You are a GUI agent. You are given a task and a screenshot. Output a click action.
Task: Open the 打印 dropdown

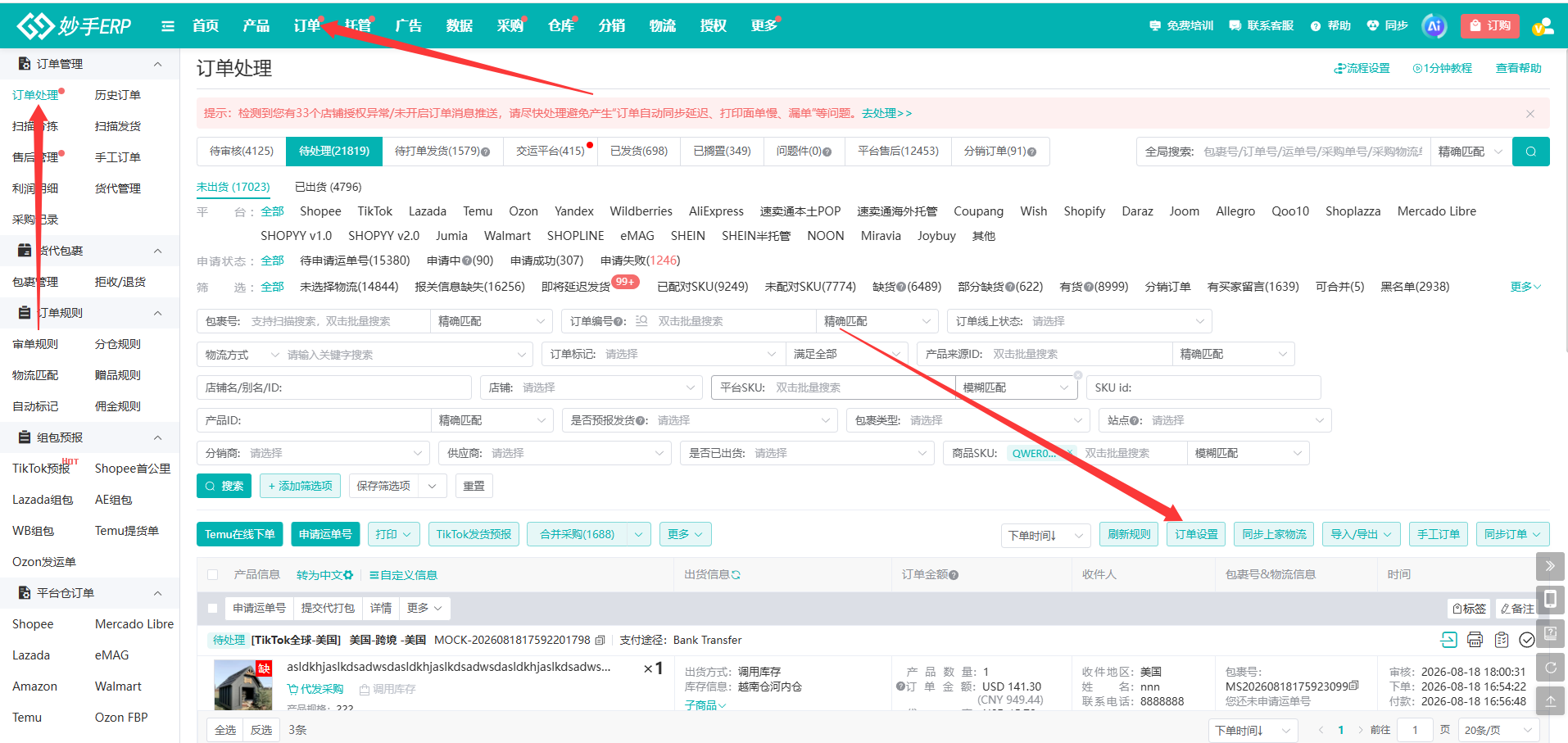(x=394, y=534)
